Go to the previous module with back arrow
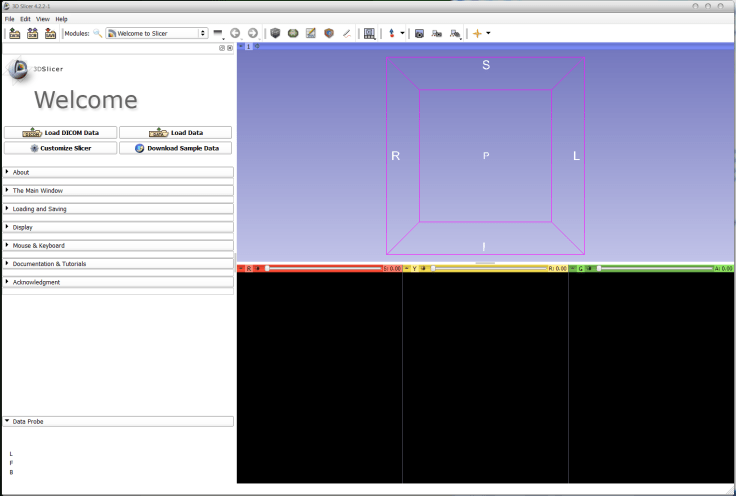The width and height of the screenshot is (736, 496). pyautogui.click(x=235, y=33)
